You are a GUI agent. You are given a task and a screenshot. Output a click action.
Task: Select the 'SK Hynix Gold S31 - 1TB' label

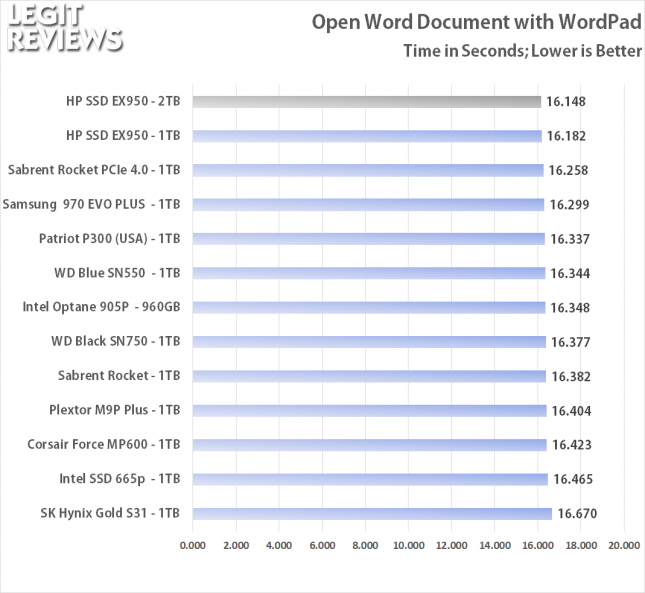[x=110, y=513]
